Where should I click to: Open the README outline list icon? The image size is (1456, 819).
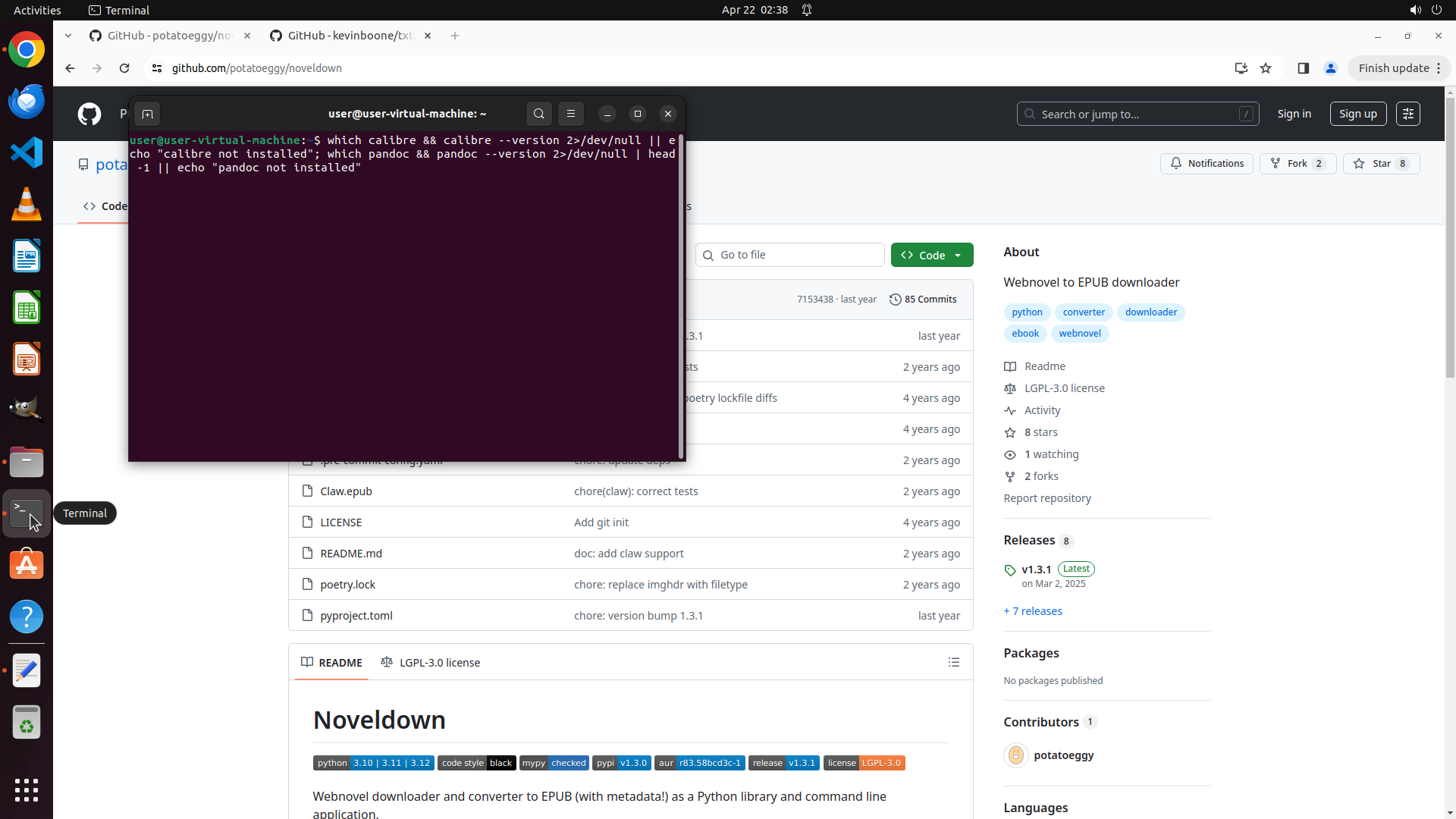(953, 663)
